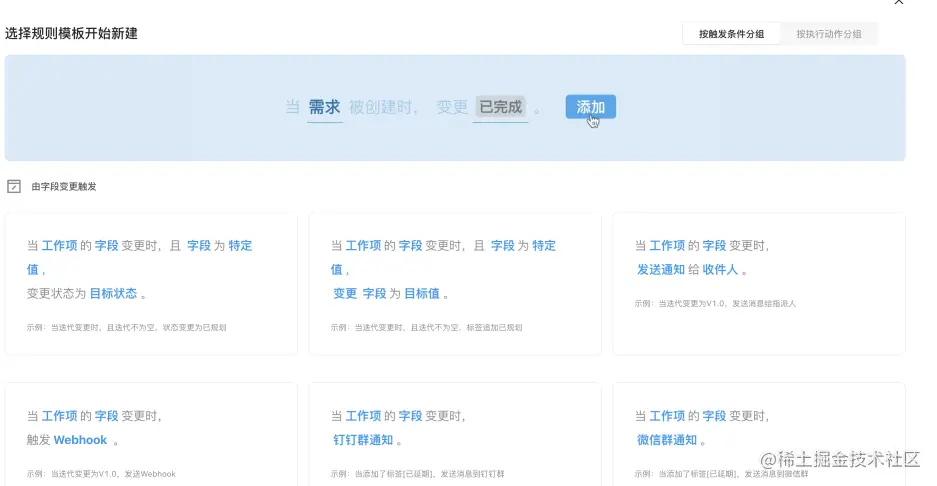Click example text 发送Webhook
Screen dimensions: 937x486
pos(150,474)
